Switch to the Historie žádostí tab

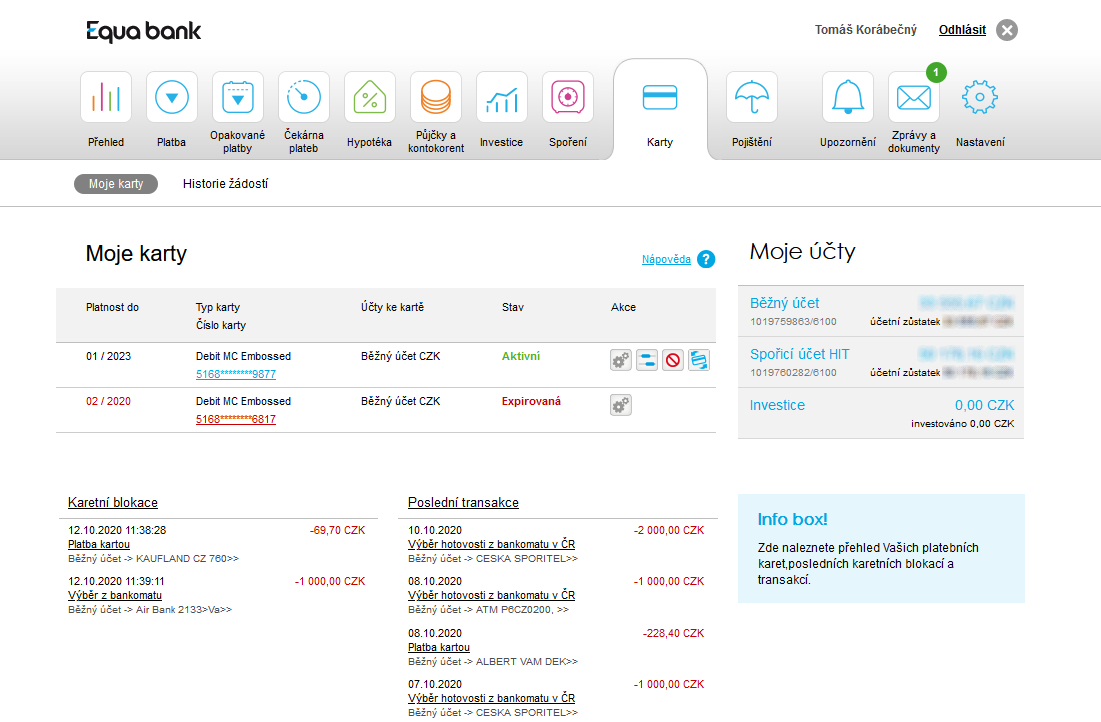225,184
